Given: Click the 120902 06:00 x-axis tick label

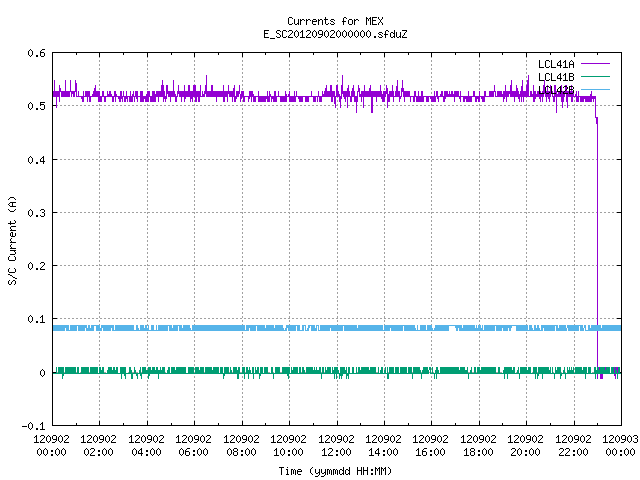Looking at the screenshot, I should point(193,445).
